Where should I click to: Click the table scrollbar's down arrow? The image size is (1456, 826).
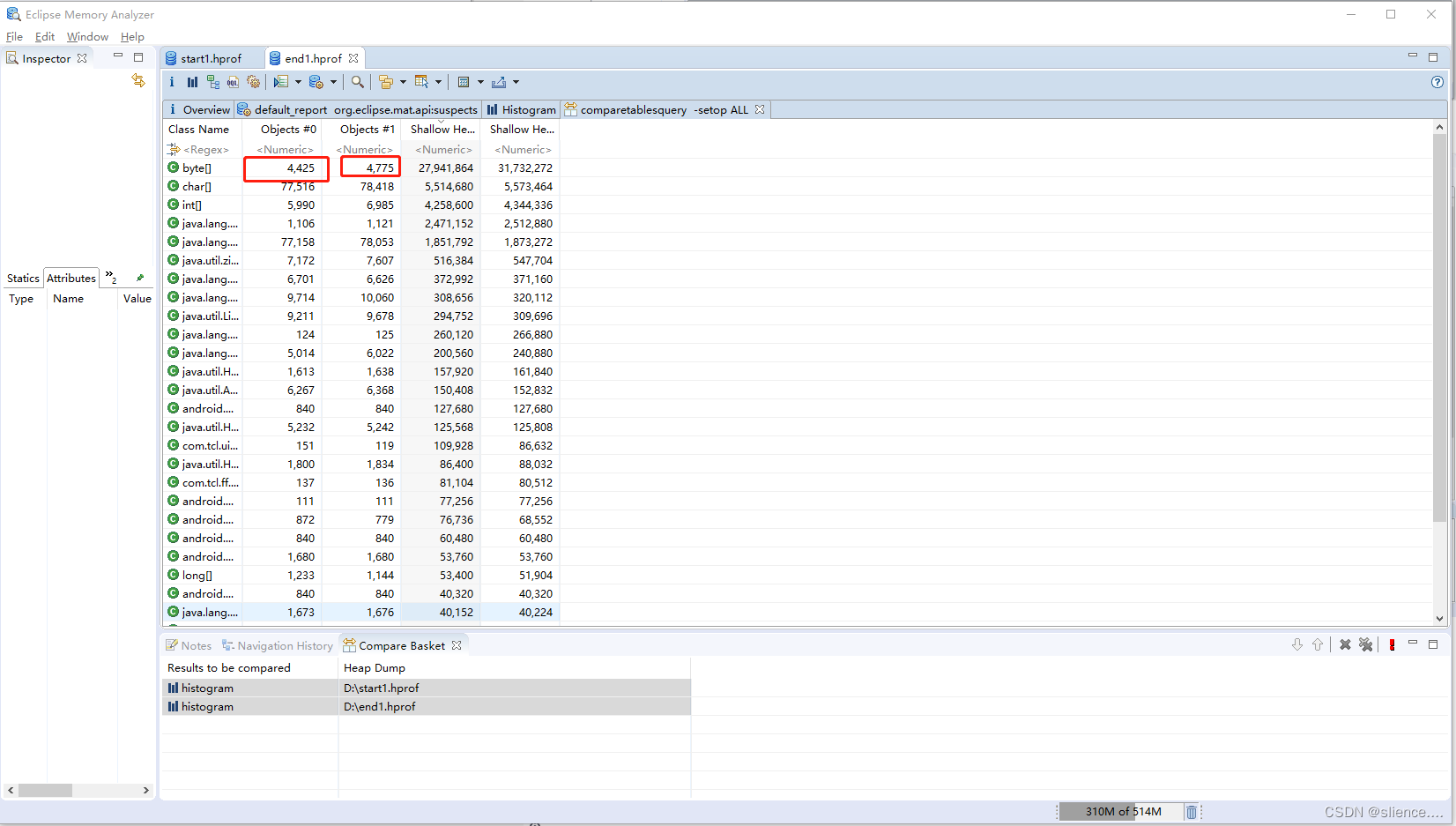click(1439, 618)
